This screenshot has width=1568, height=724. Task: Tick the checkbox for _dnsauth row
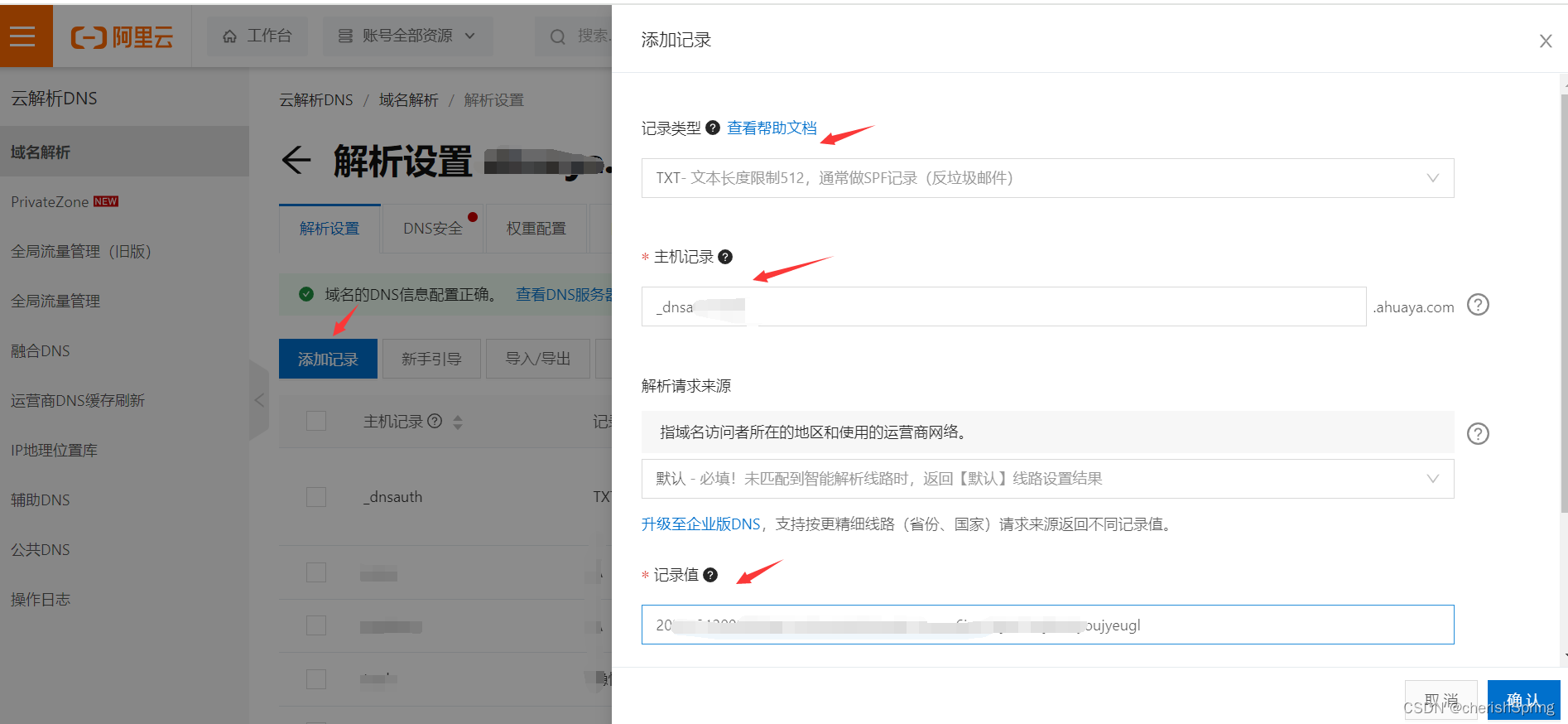pyautogui.click(x=316, y=497)
